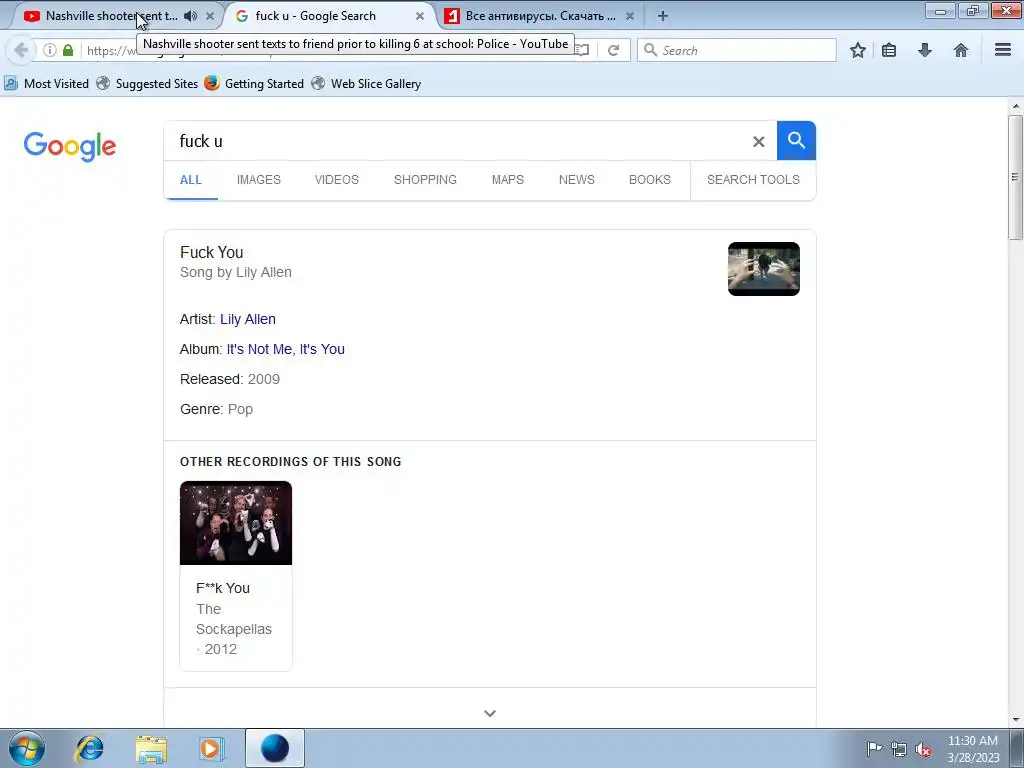Open the Suggested Sites bookmark
Screen dimensions: 1024x768
pyautogui.click(x=147, y=84)
